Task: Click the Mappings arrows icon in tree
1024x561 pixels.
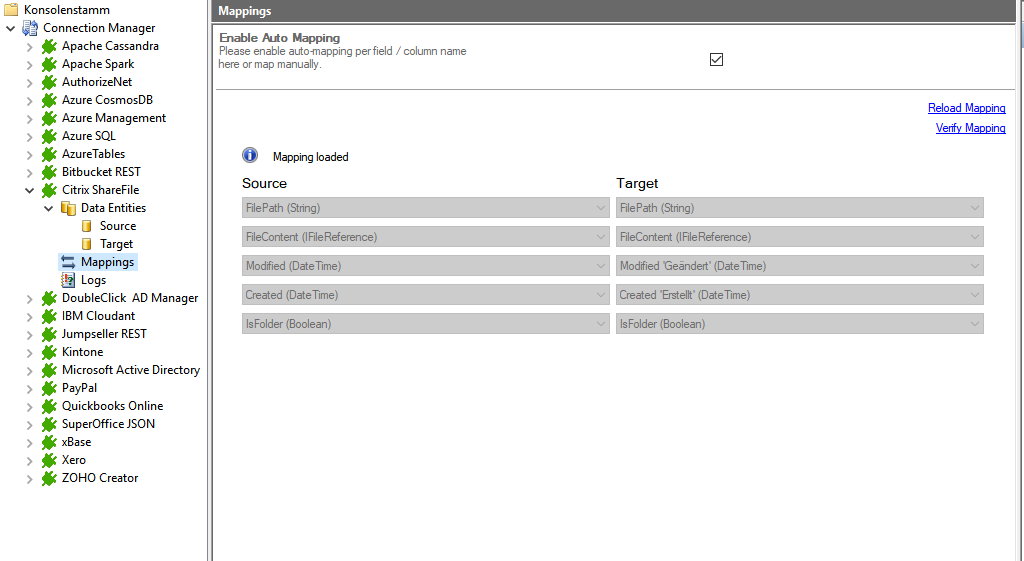Action: [68, 262]
